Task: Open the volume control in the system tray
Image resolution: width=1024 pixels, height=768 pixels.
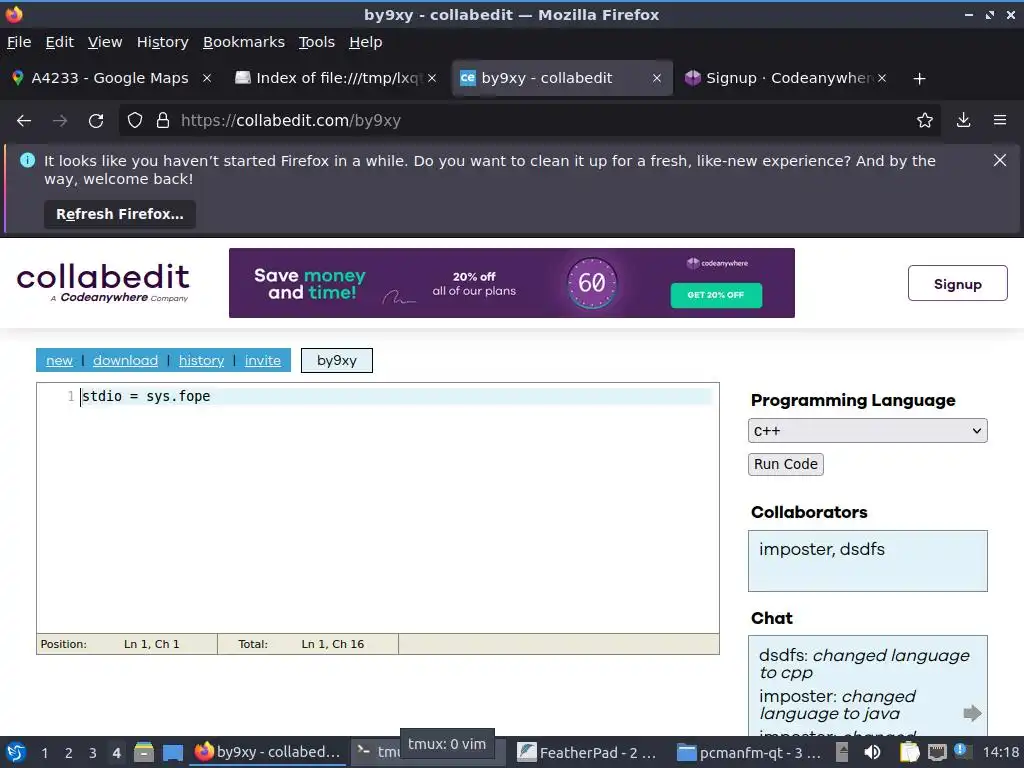Action: (872, 752)
